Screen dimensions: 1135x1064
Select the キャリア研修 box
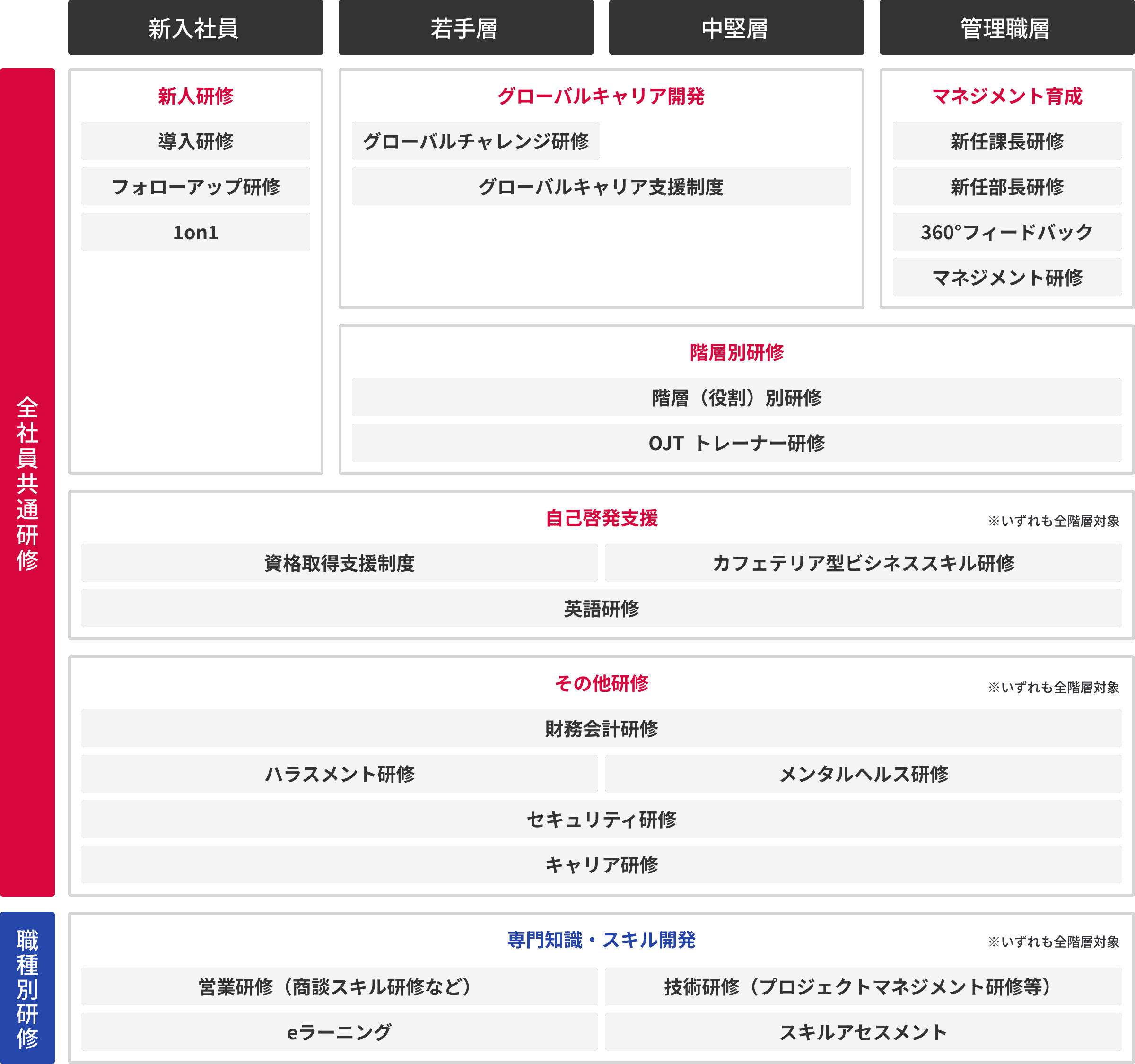point(601,865)
